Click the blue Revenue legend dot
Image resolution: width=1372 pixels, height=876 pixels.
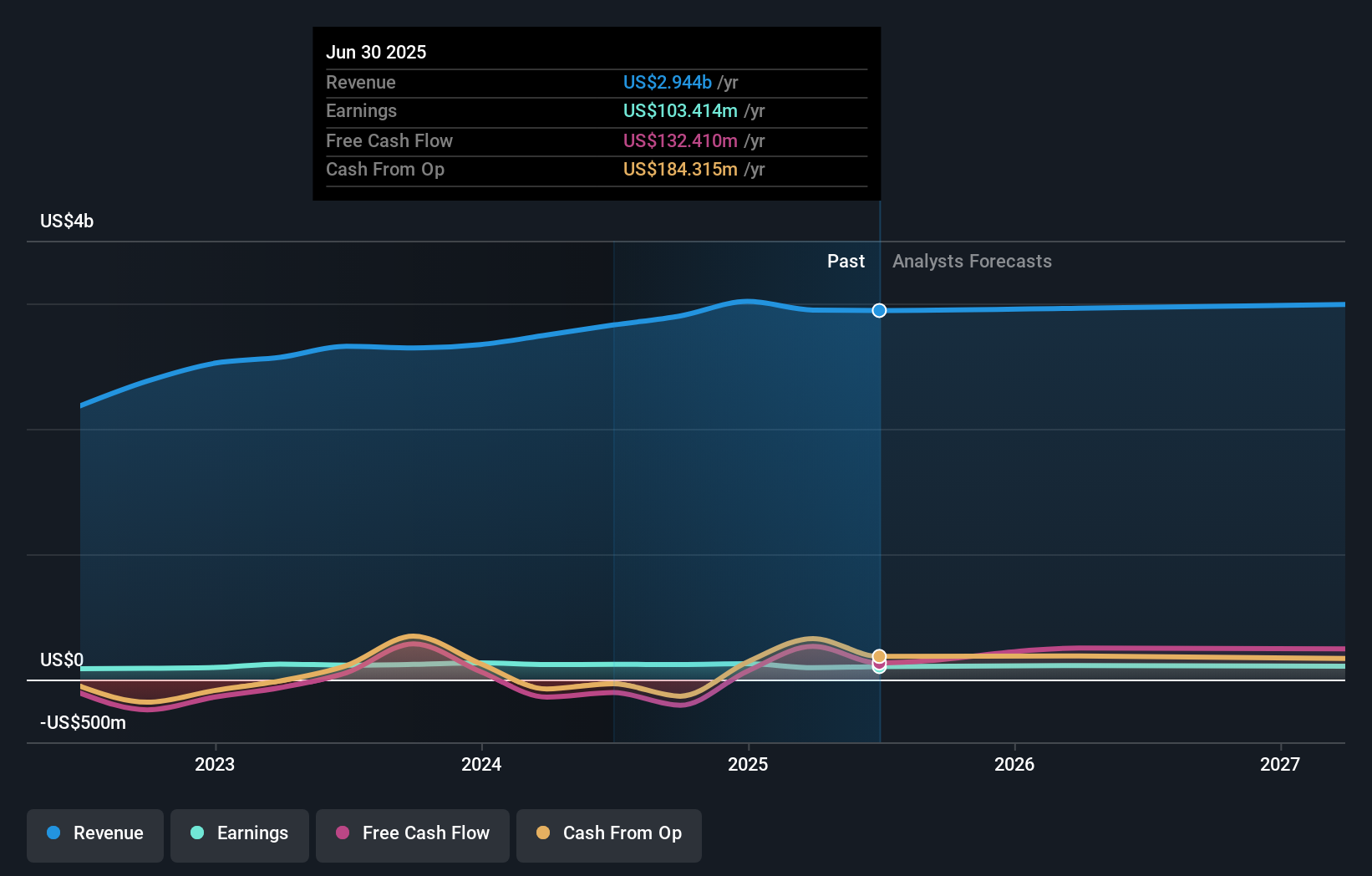(x=52, y=833)
